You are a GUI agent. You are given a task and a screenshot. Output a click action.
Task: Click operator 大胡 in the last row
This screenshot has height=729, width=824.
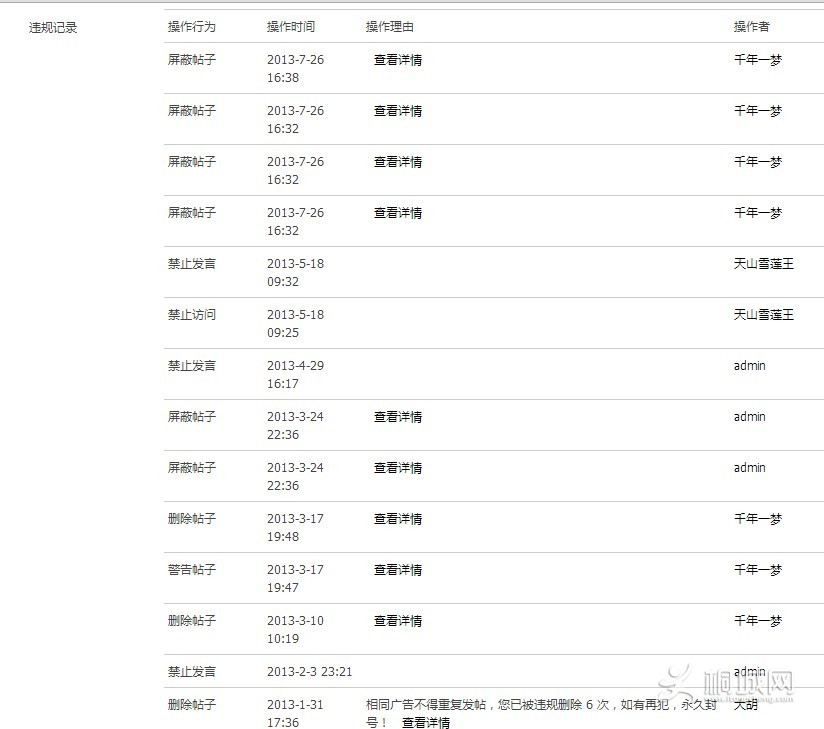click(x=746, y=705)
